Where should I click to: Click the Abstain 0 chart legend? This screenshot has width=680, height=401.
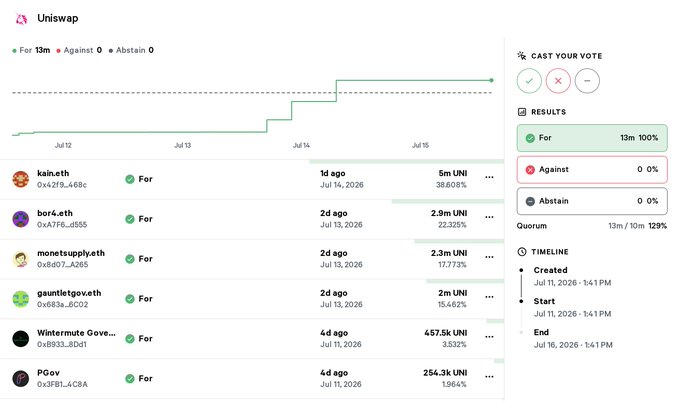pyautogui.click(x=131, y=50)
